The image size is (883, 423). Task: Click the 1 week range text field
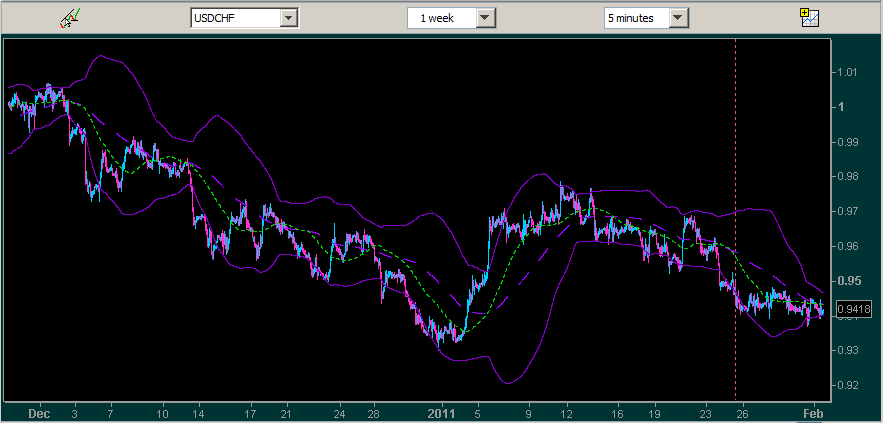click(440, 18)
